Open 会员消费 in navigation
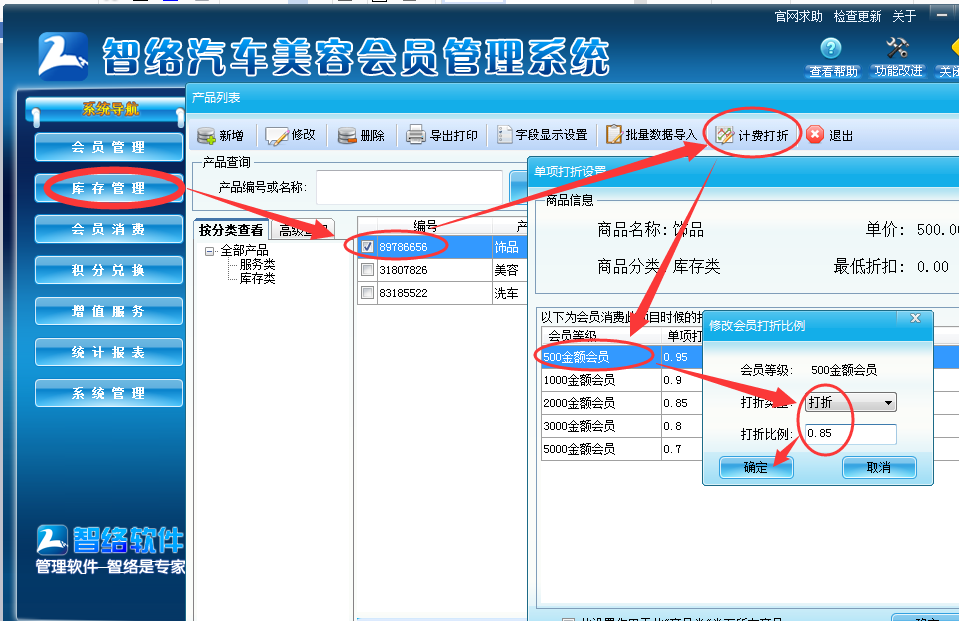The height and width of the screenshot is (621, 959). pos(109,229)
